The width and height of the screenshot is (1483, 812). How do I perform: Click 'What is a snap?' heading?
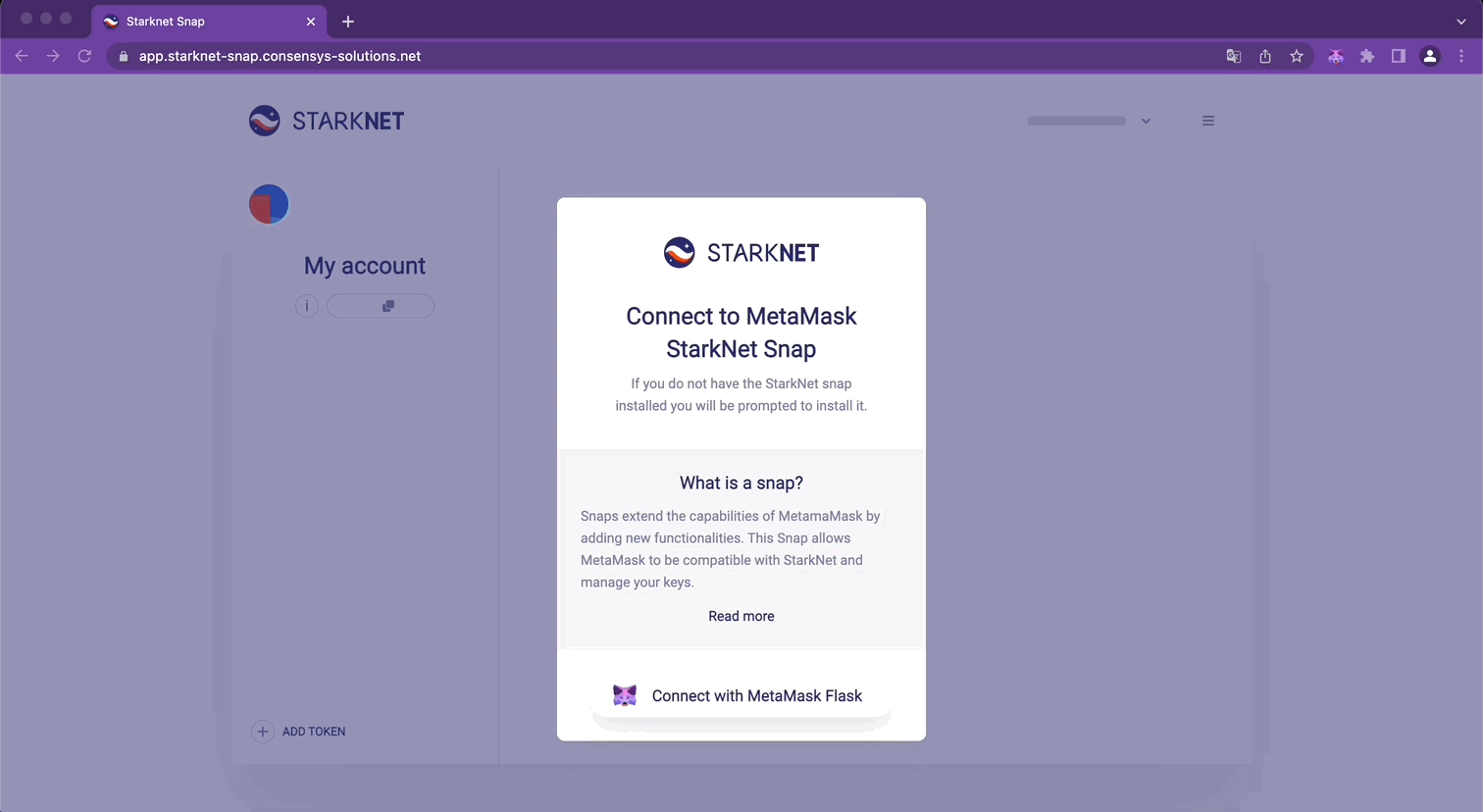pos(741,482)
